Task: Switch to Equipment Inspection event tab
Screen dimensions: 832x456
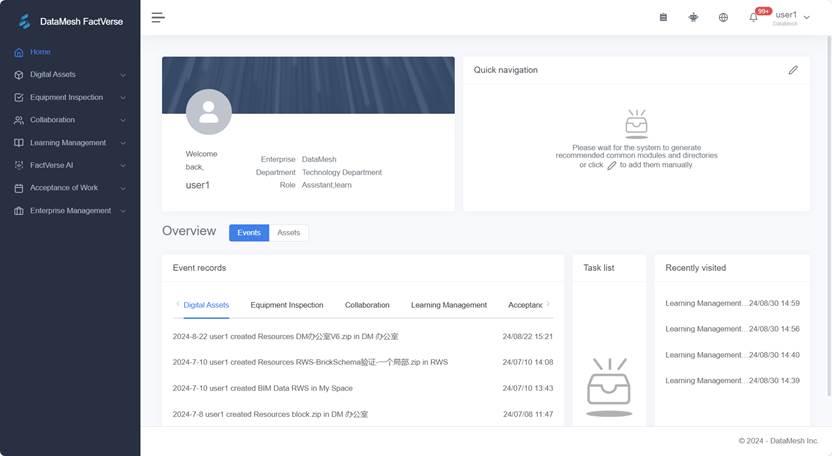Action: point(287,305)
